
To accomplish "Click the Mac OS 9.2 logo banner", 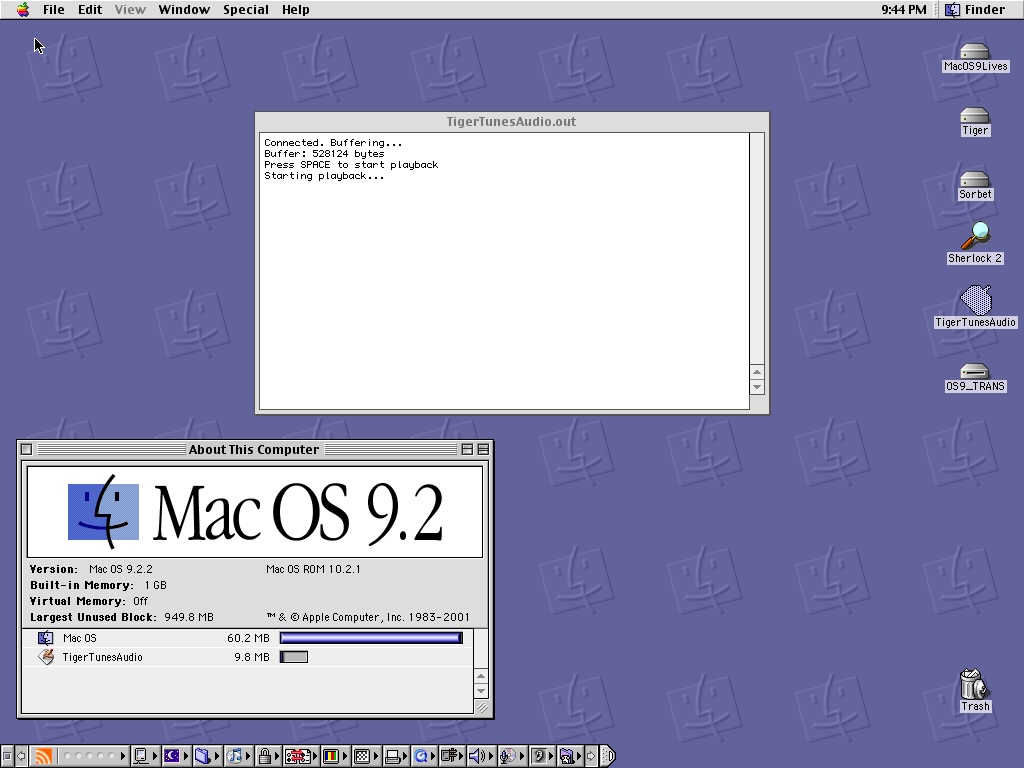I will click(x=255, y=512).
